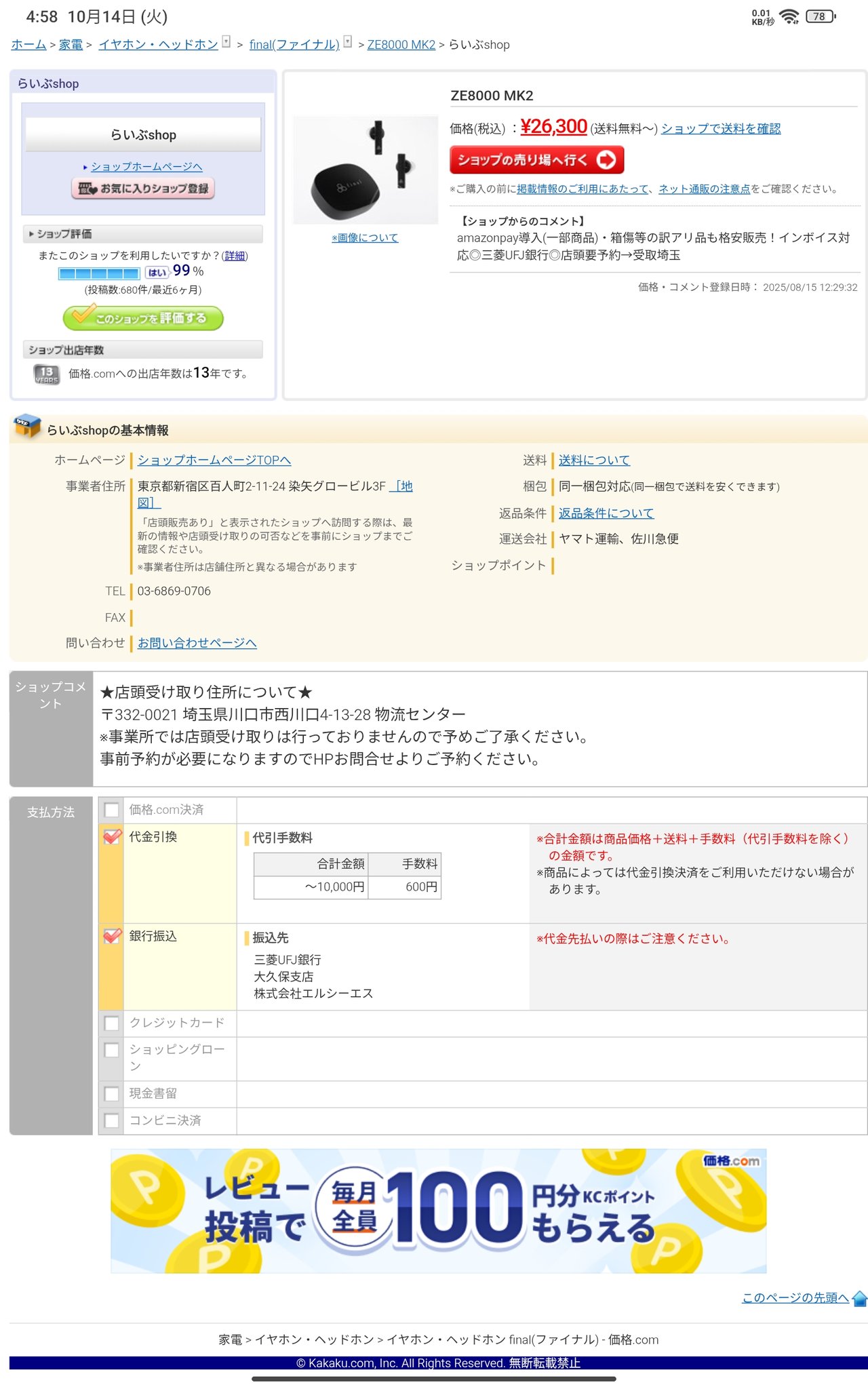
Task: Click the Wi-Fi status bar icon
Action: pos(789,16)
